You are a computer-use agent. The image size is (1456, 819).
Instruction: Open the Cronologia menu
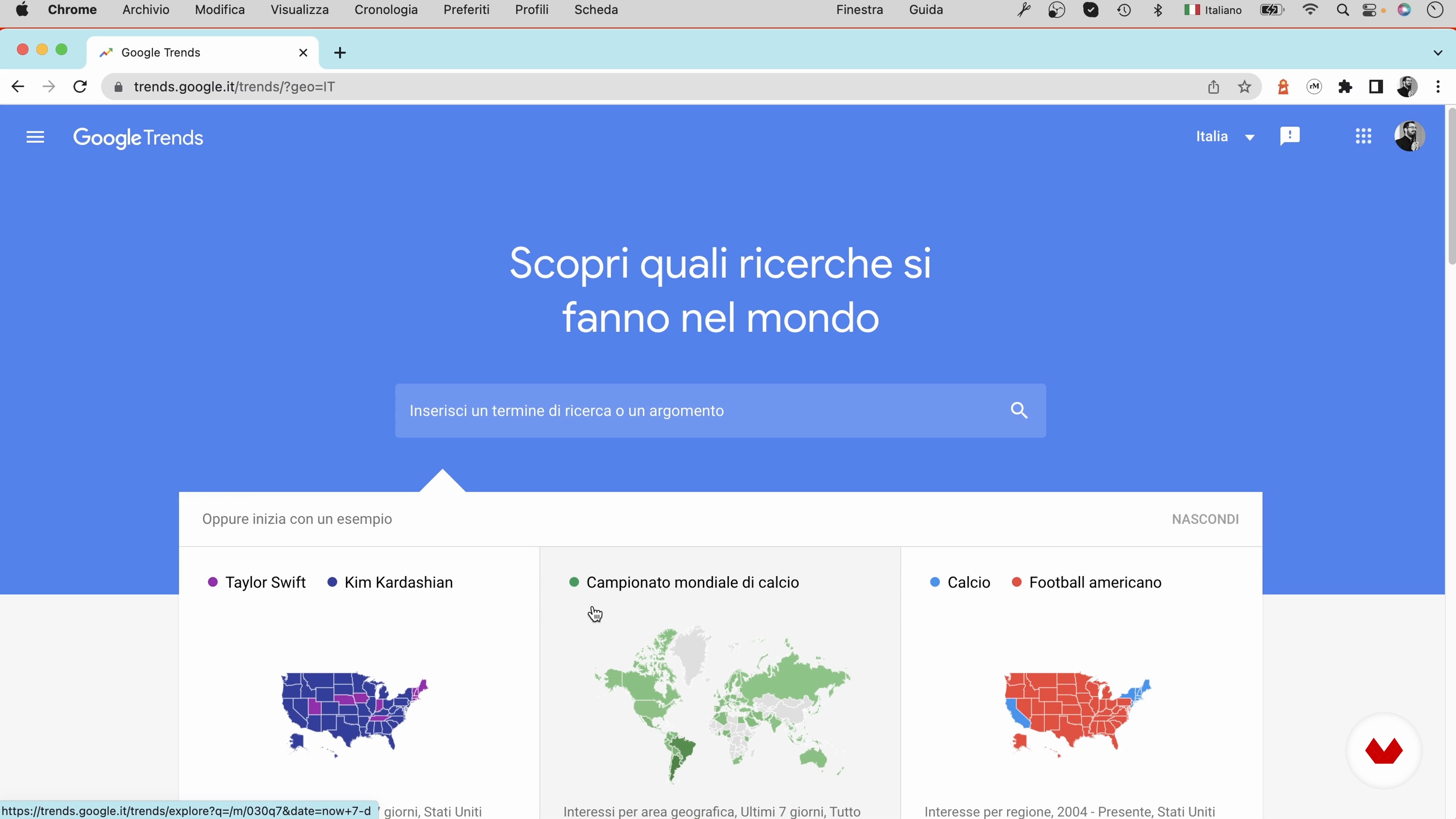[x=386, y=9]
